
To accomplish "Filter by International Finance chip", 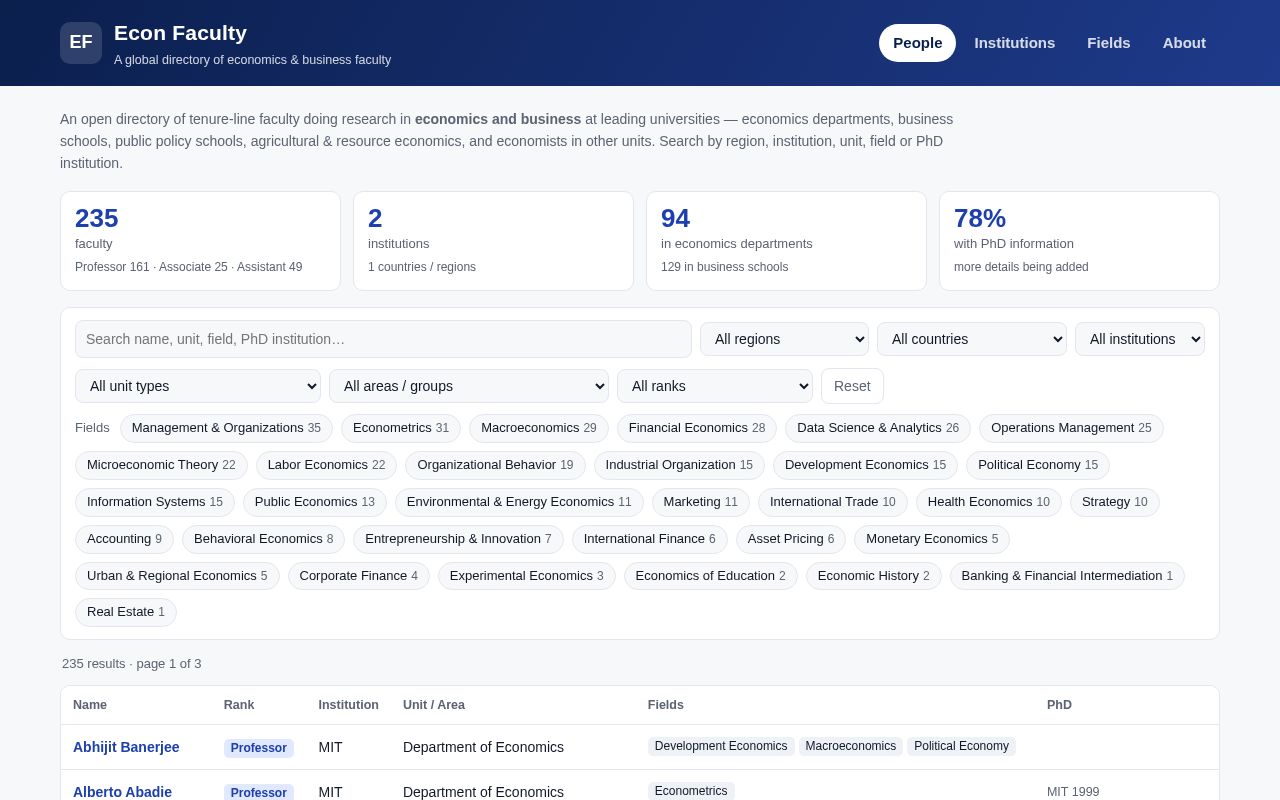I will point(650,539).
